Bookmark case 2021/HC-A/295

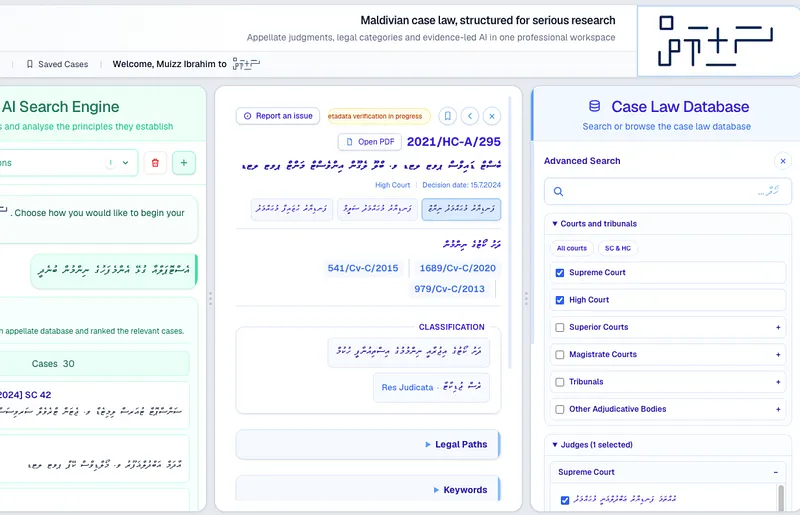pyautogui.click(x=447, y=116)
